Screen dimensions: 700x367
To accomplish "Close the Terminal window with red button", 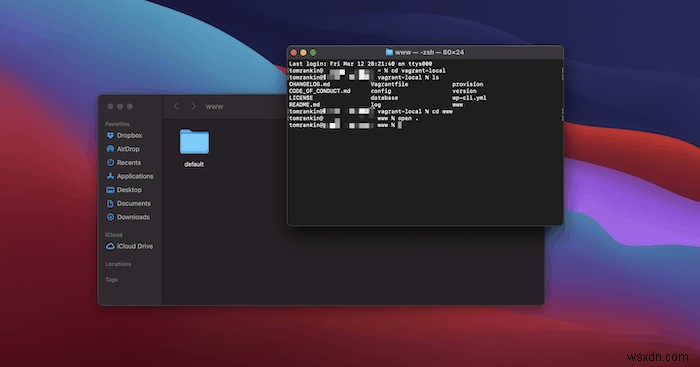I will pyautogui.click(x=294, y=52).
